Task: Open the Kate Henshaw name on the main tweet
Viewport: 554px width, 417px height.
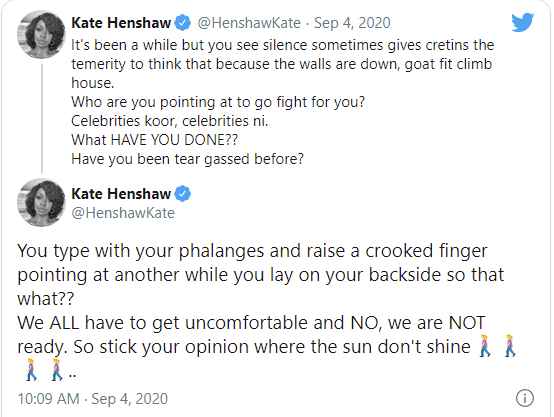Action: [x=121, y=194]
